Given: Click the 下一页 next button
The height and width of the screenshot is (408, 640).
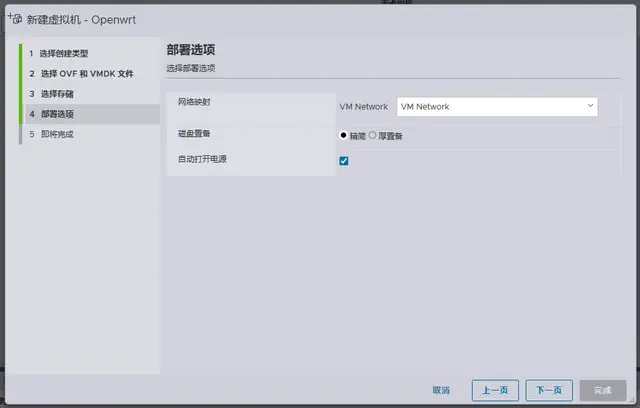Looking at the screenshot, I should coord(549,390).
